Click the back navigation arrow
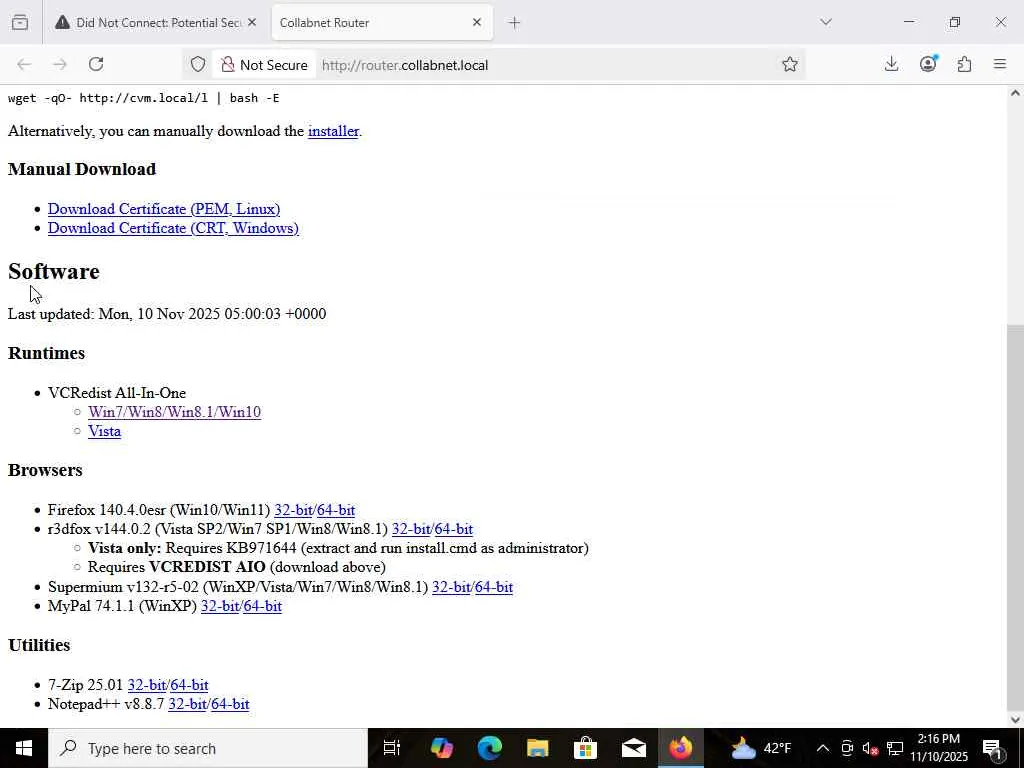This screenshot has height=768, width=1024. click(x=24, y=64)
